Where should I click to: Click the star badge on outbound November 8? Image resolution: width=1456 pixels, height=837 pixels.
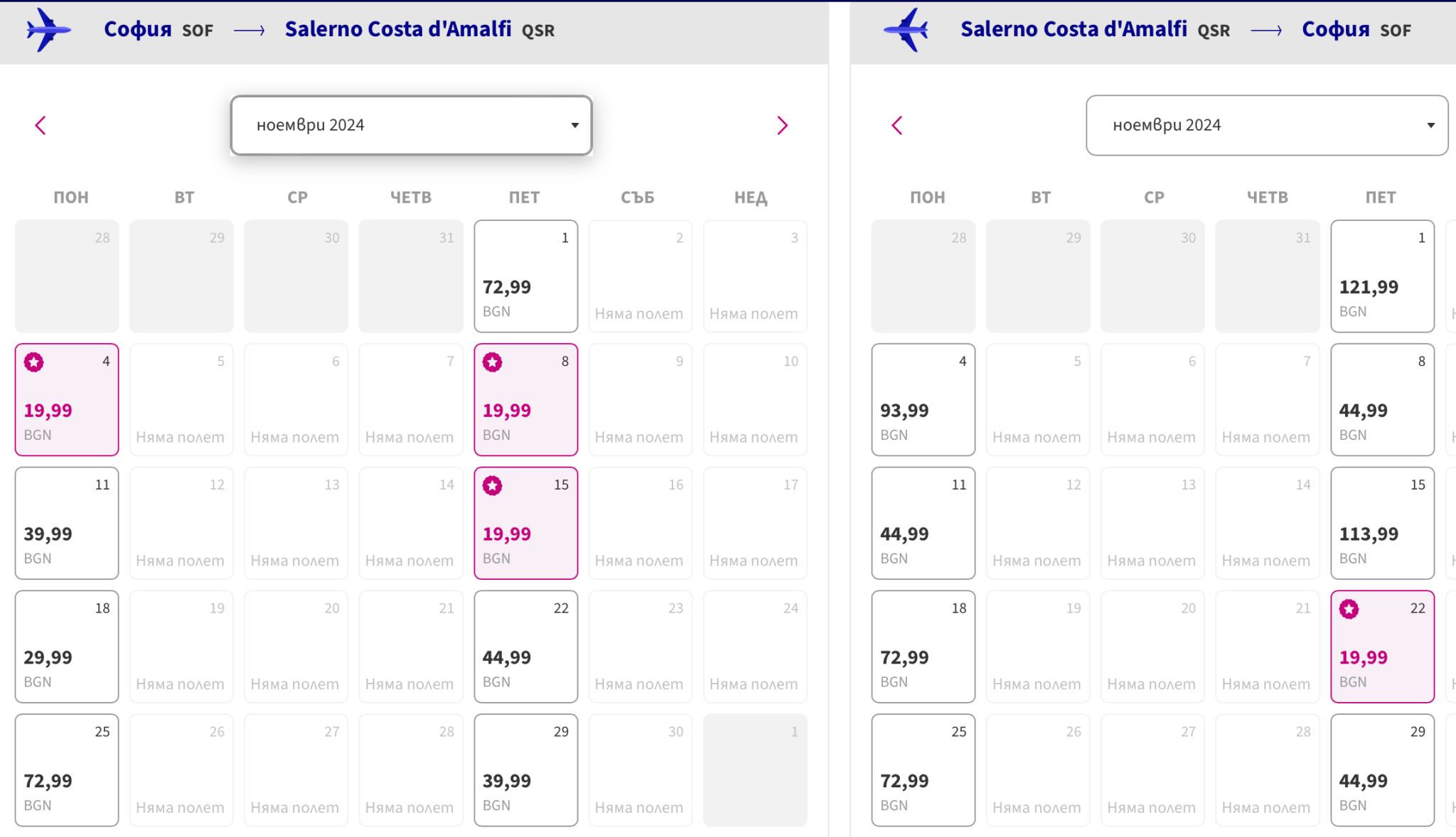point(493,362)
